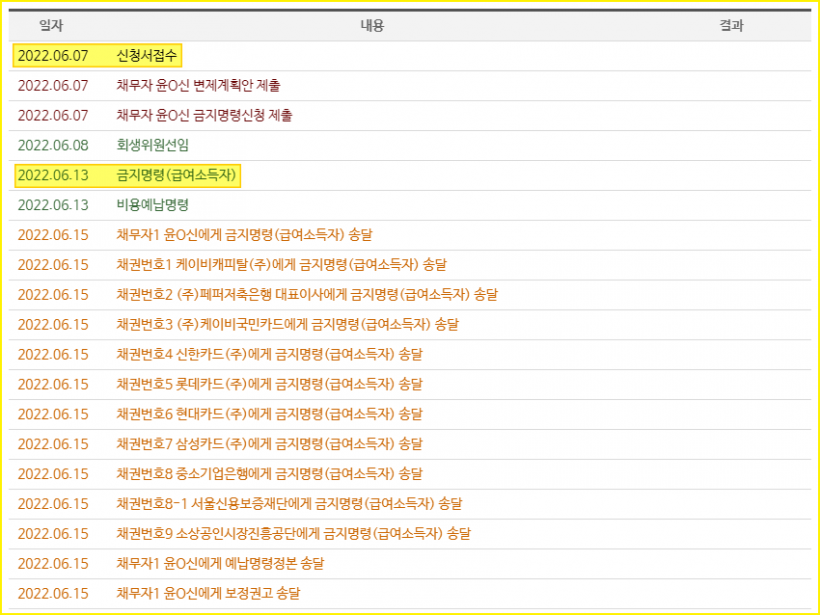820x615 pixels.
Task: Click 채권번호8 중소기업은행 송달 entry
Action: point(269,473)
